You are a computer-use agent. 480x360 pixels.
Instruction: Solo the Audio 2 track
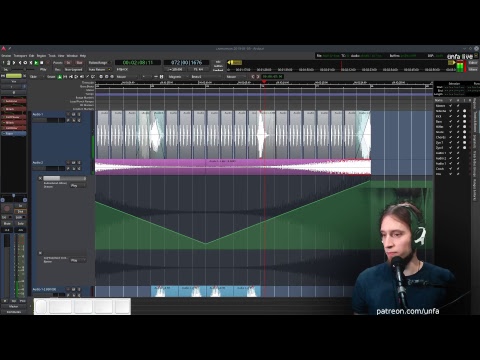[79, 163]
